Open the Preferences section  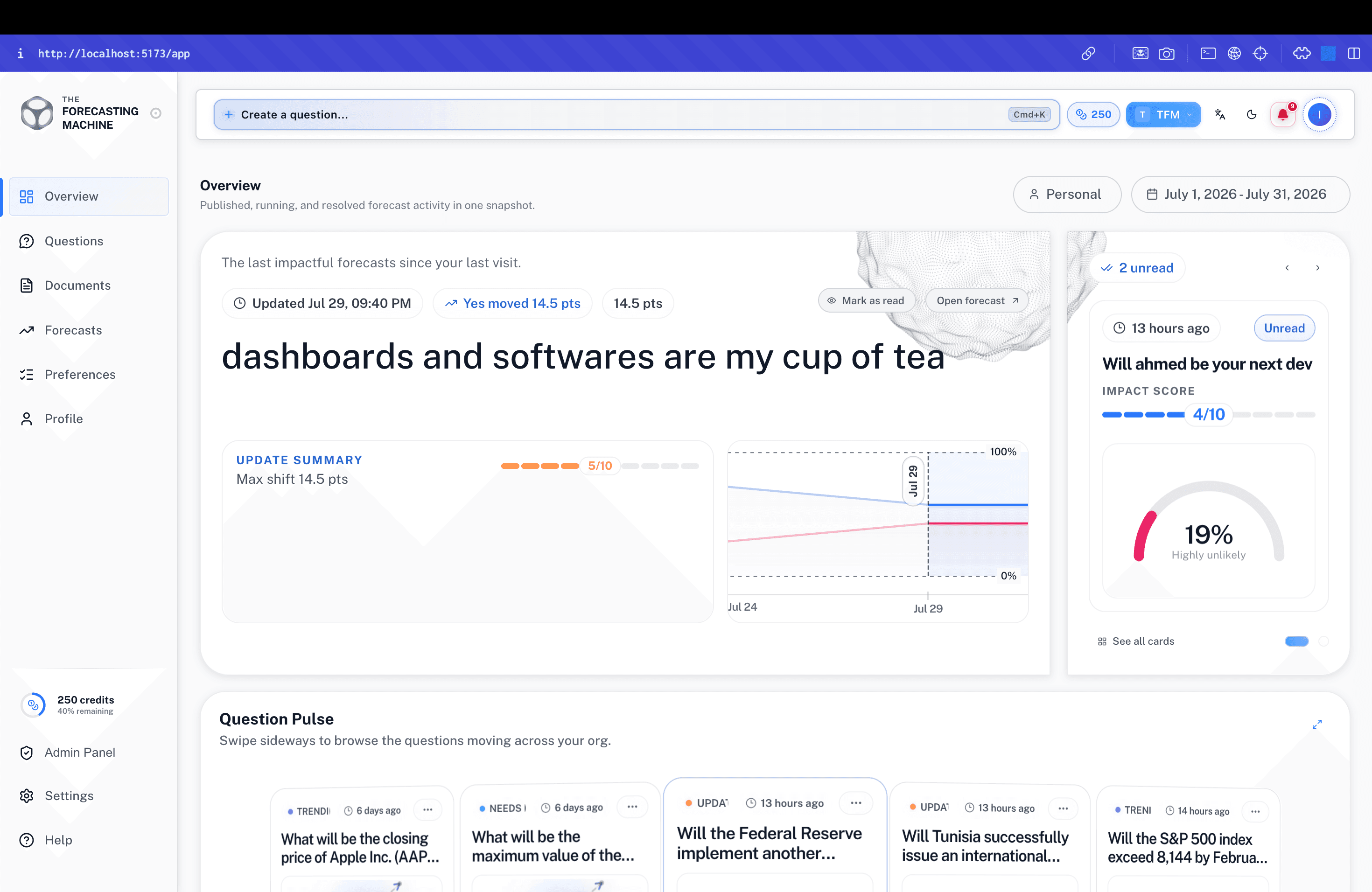tap(89, 375)
